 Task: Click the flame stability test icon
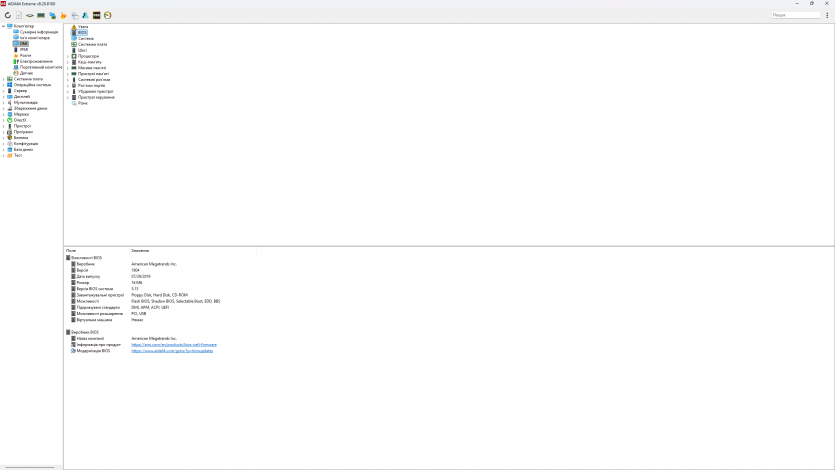64,15
